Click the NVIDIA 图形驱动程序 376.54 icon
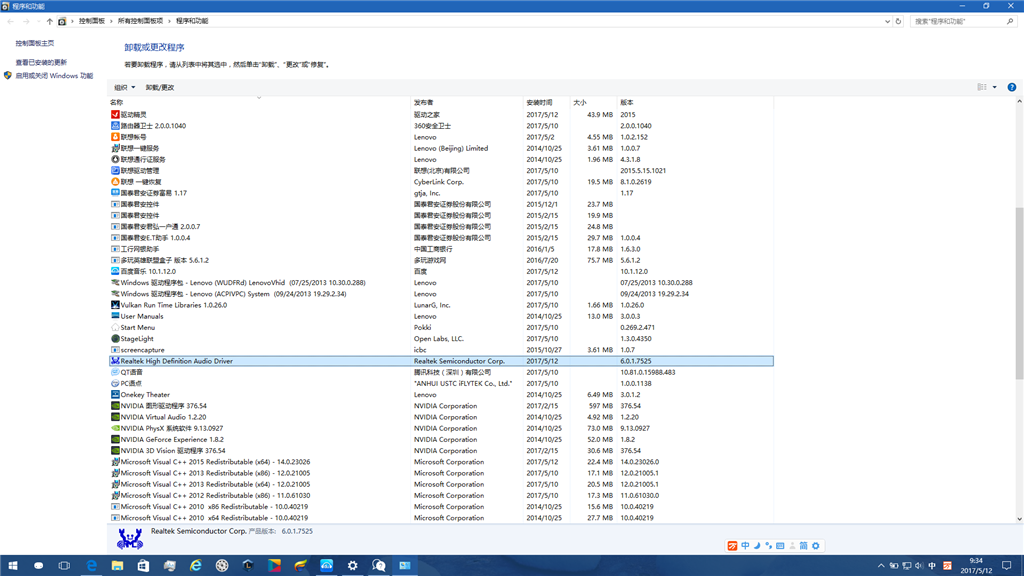The width and height of the screenshot is (1024, 576). (x=115, y=406)
